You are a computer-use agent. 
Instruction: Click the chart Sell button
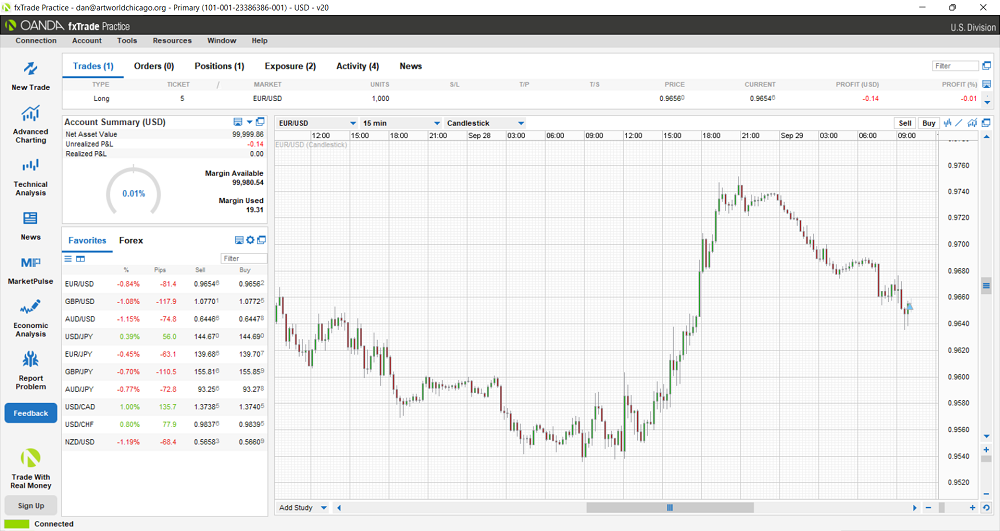pos(905,123)
